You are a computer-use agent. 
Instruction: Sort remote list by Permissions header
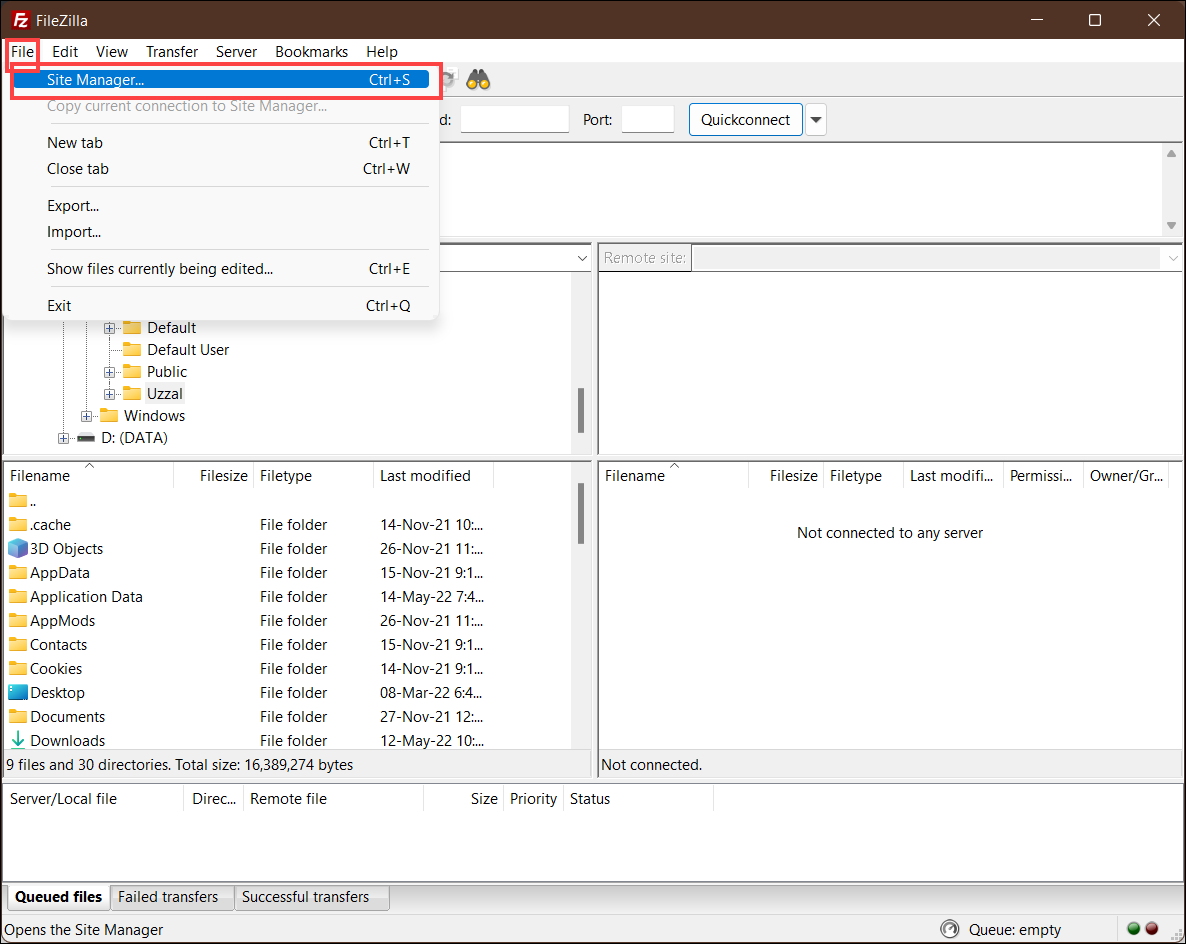(1042, 476)
